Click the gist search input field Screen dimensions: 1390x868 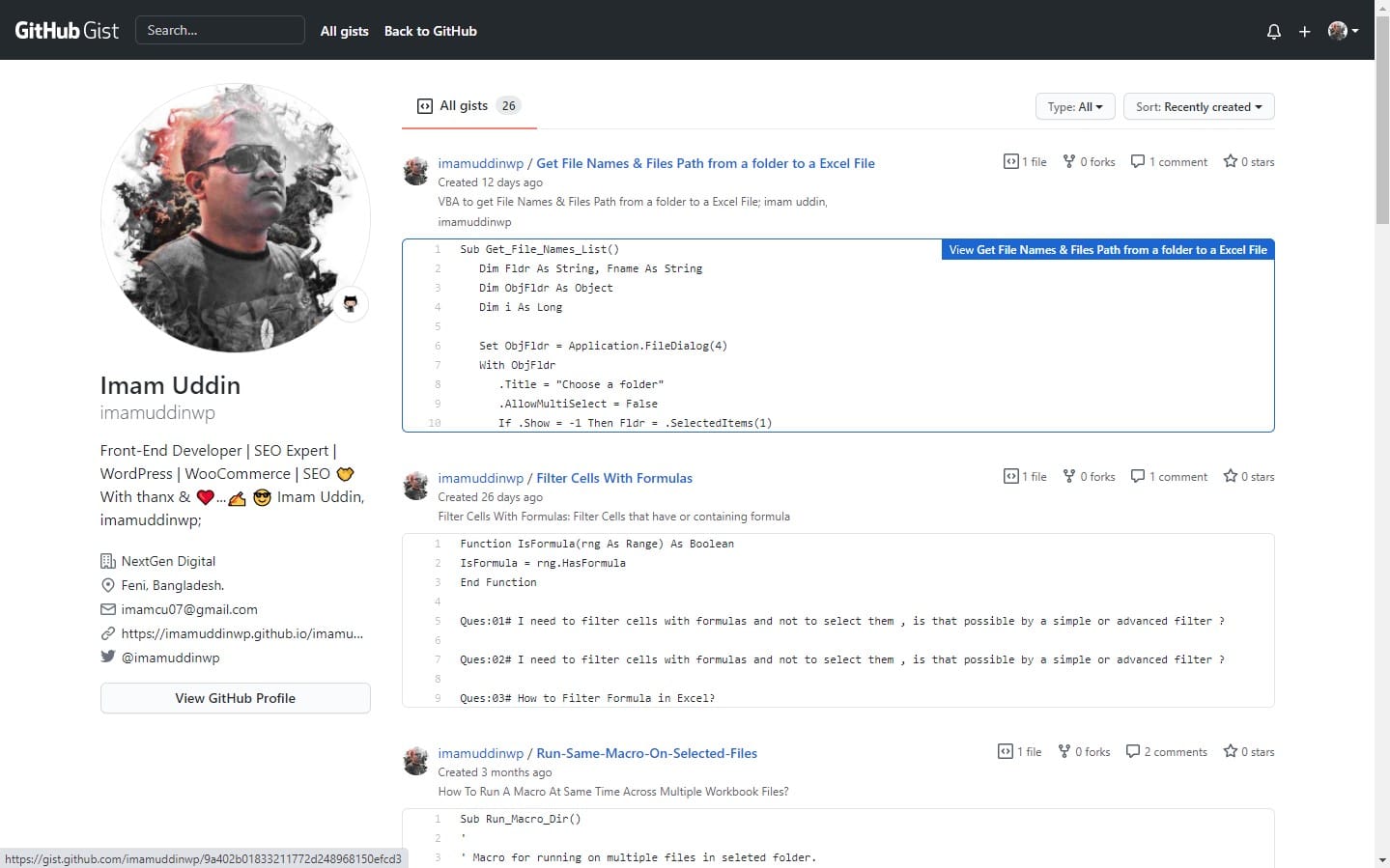[220, 30]
